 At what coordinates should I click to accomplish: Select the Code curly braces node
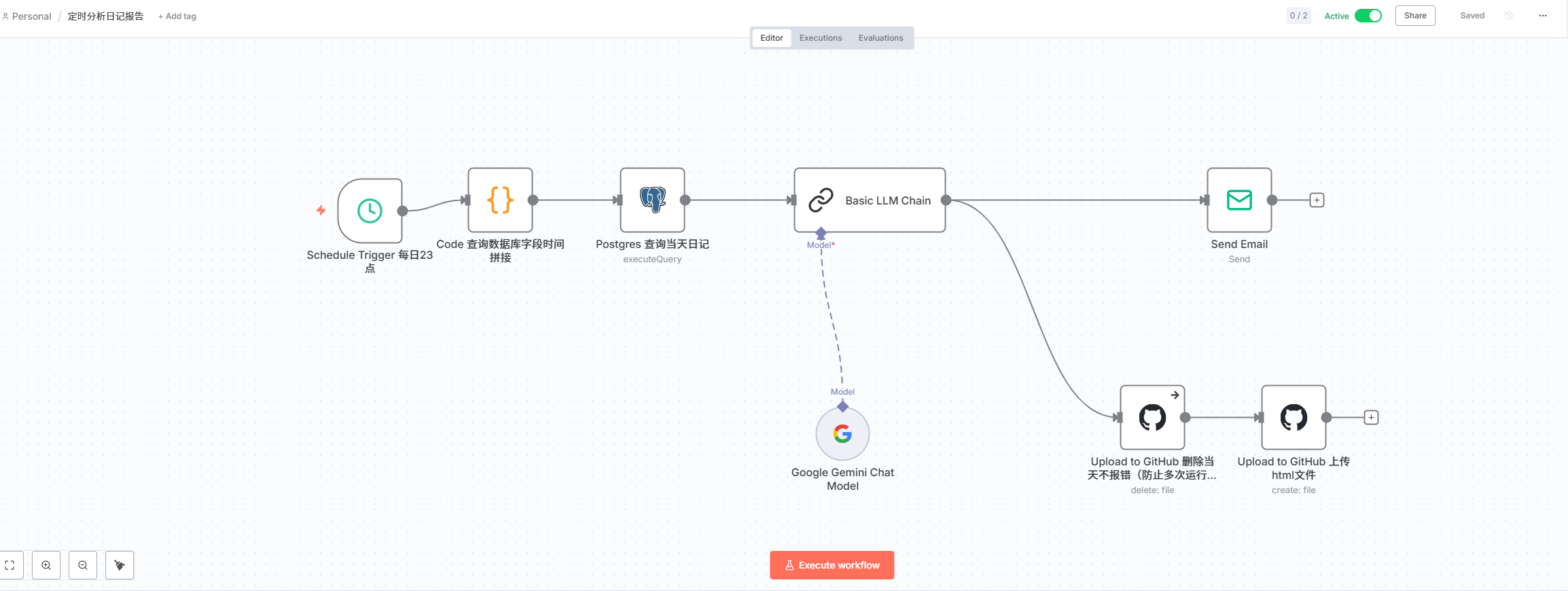[500, 200]
